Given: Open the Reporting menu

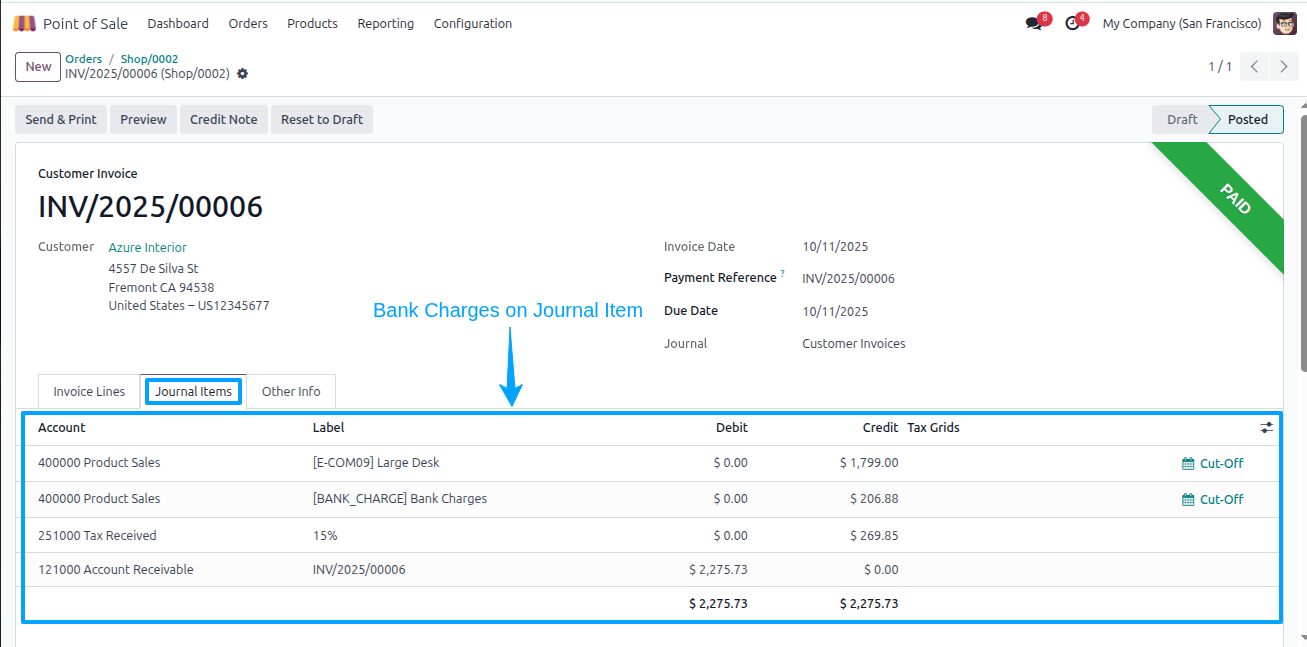Looking at the screenshot, I should [385, 23].
